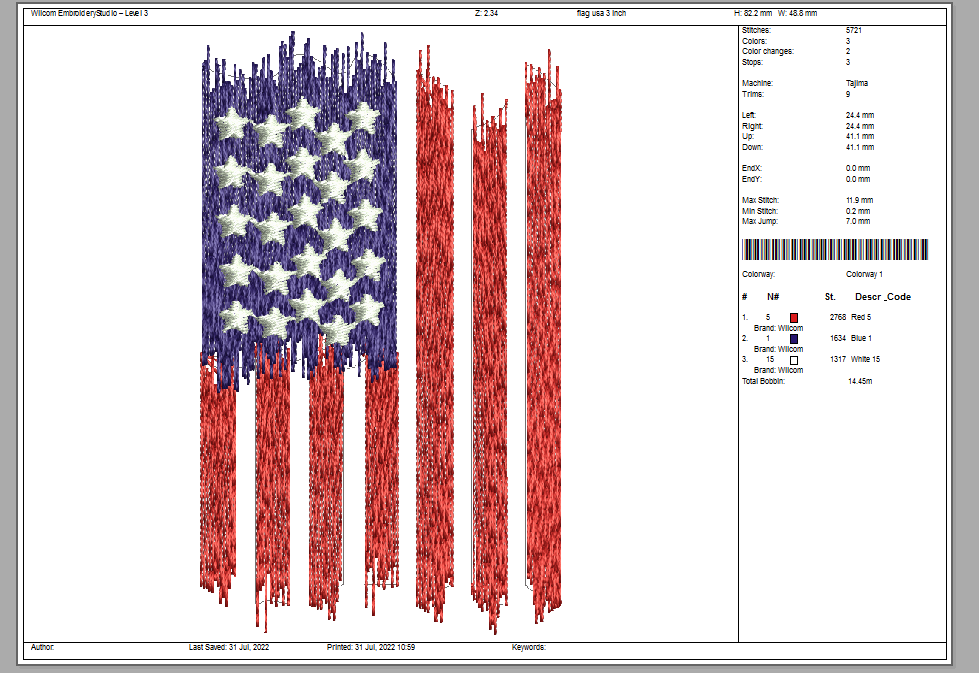Click the "N#" column header

[x=773, y=297]
